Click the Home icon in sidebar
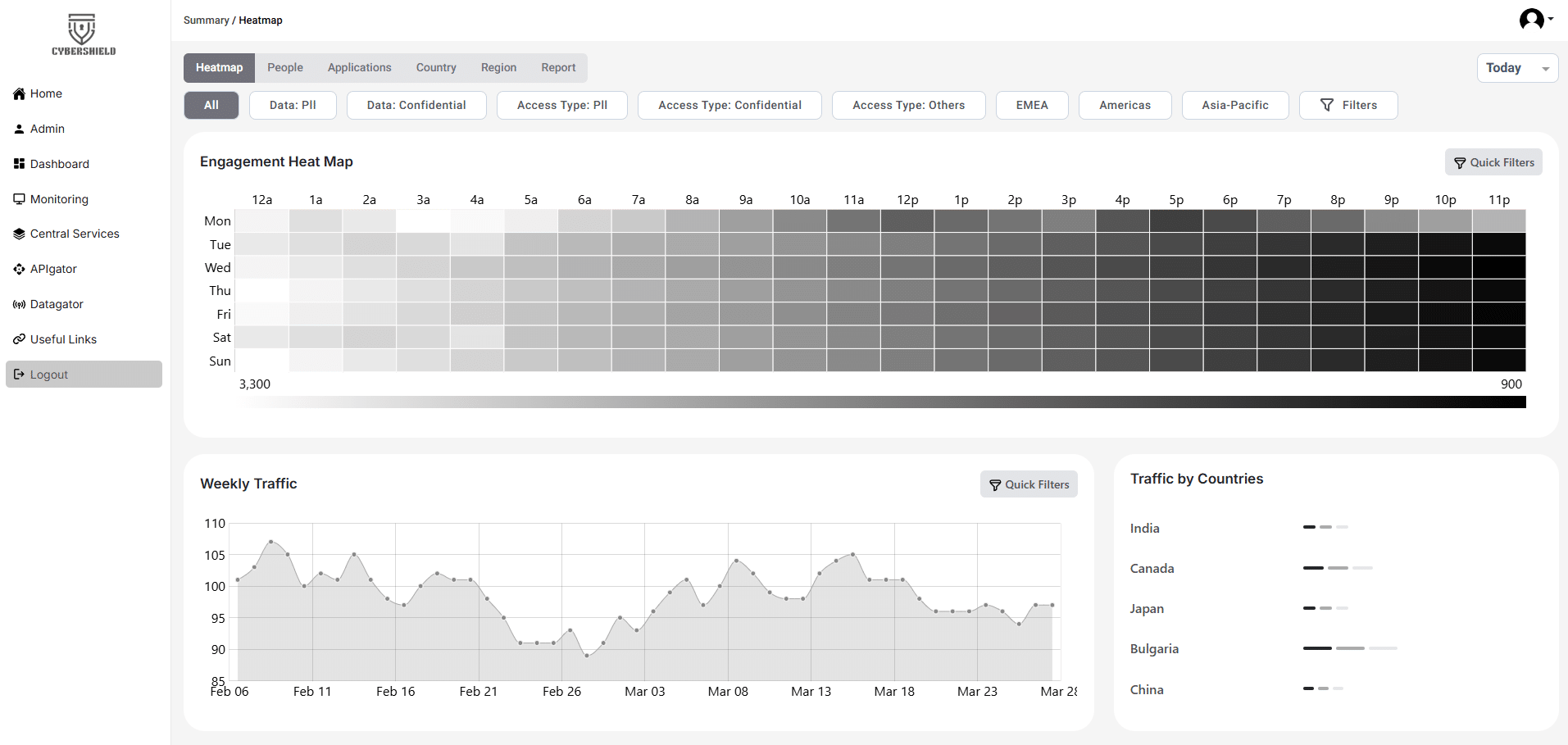This screenshot has height=745, width=1568. tap(19, 93)
